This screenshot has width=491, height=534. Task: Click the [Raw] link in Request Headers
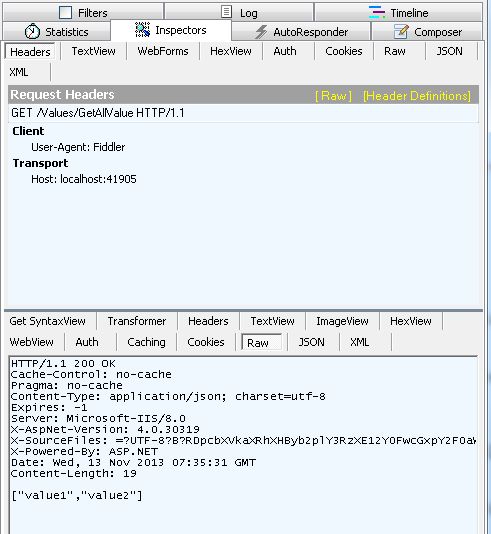[x=333, y=96]
